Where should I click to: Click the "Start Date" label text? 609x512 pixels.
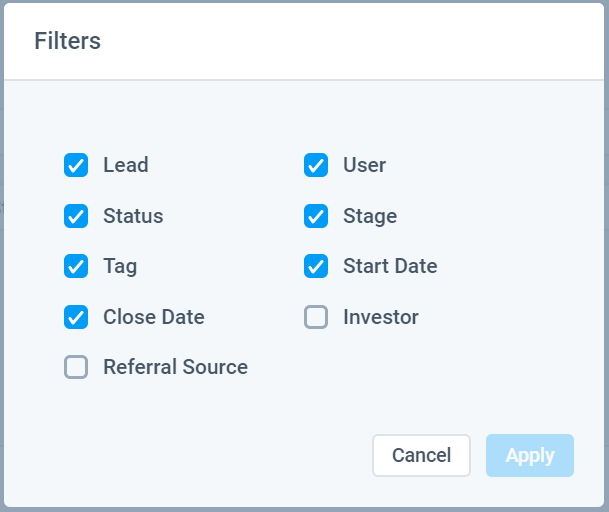coord(390,266)
